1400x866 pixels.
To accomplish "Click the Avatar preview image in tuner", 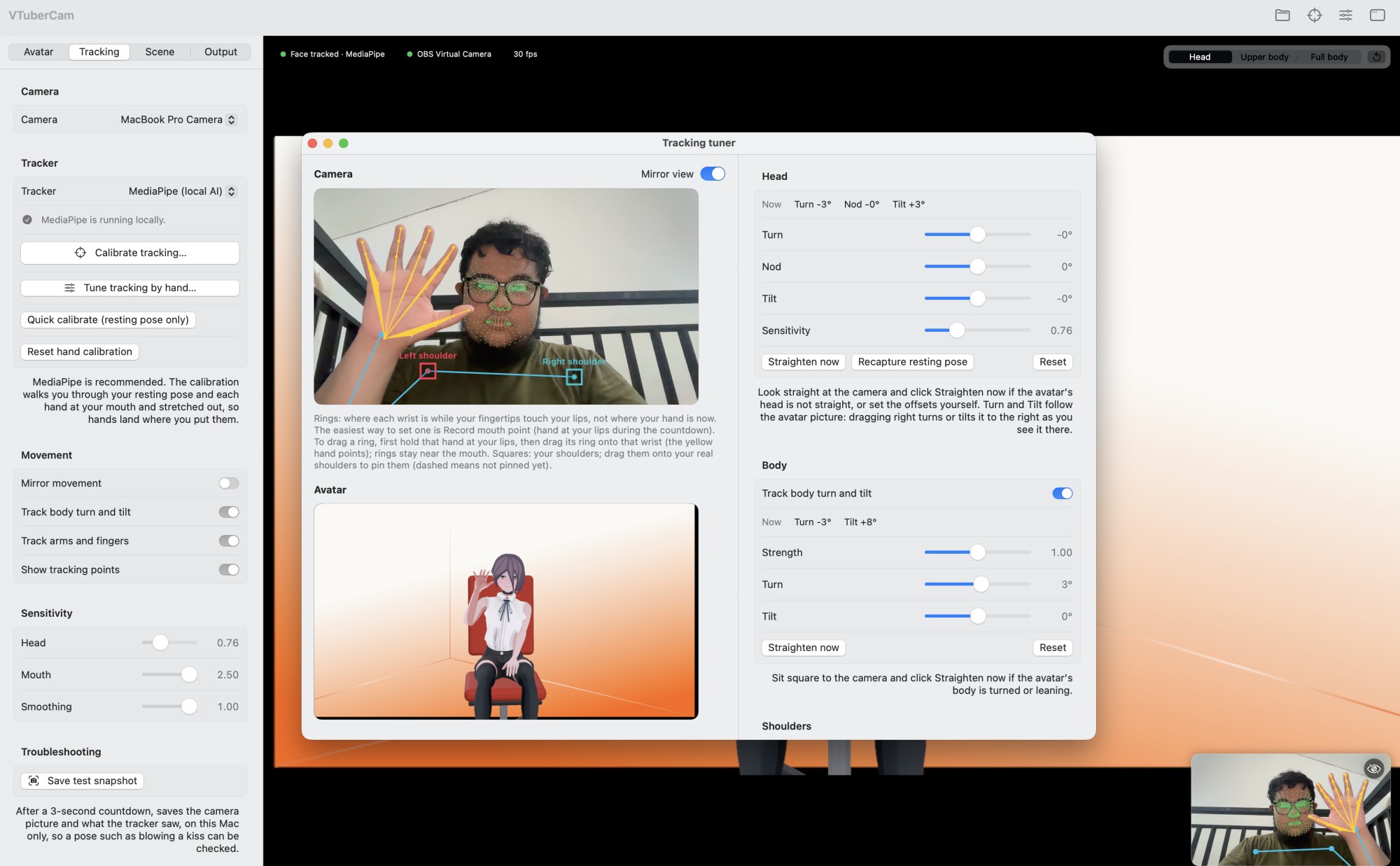I will (506, 611).
